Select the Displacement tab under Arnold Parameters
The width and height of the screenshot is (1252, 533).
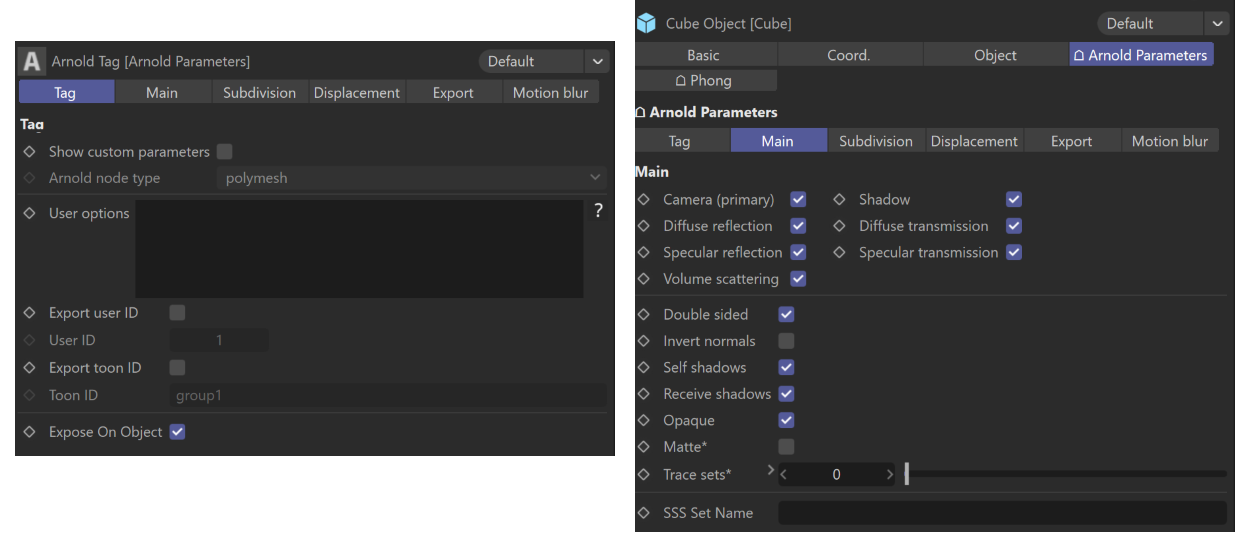[x=973, y=141]
